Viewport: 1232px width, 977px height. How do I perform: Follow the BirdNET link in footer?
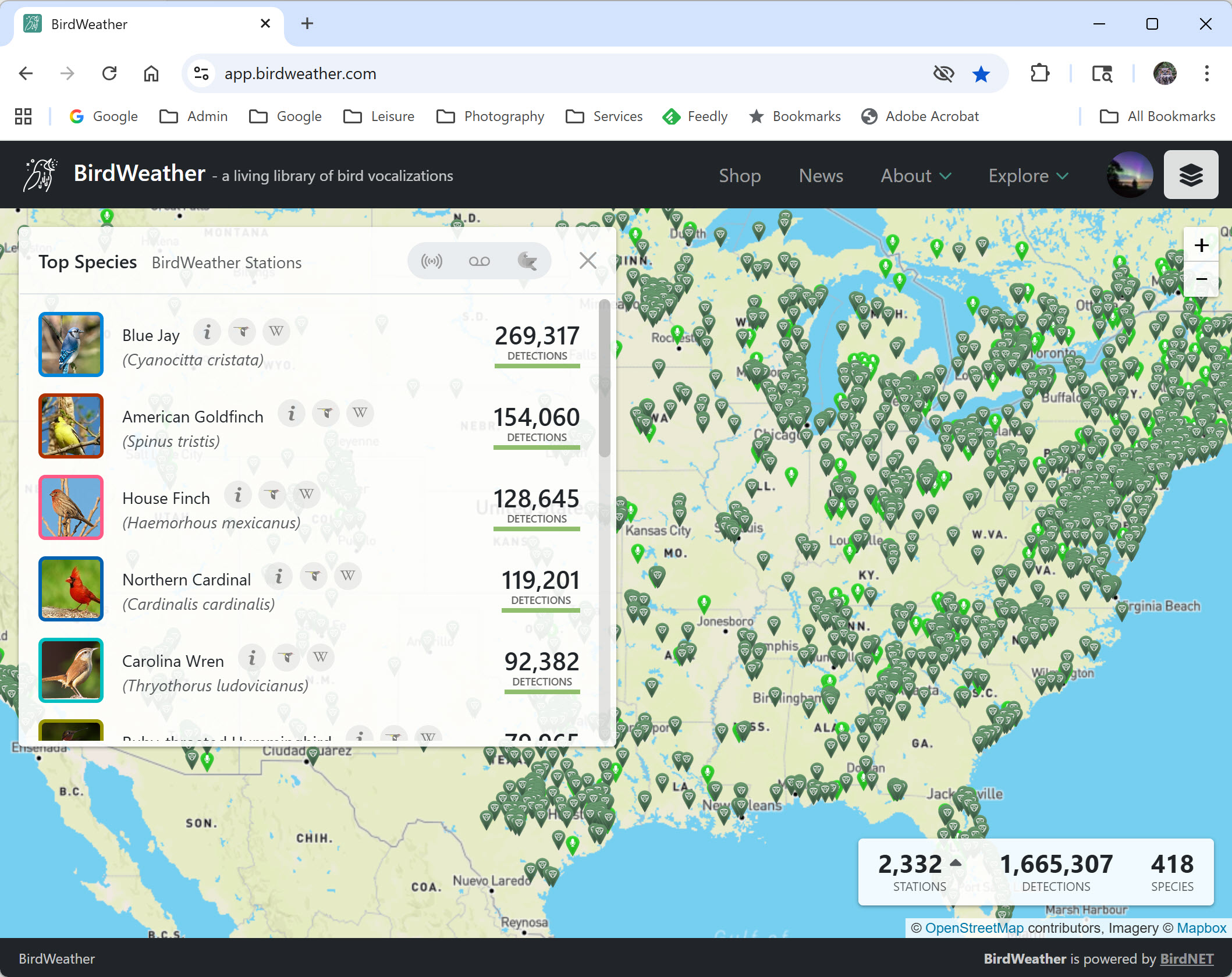tap(1187, 958)
